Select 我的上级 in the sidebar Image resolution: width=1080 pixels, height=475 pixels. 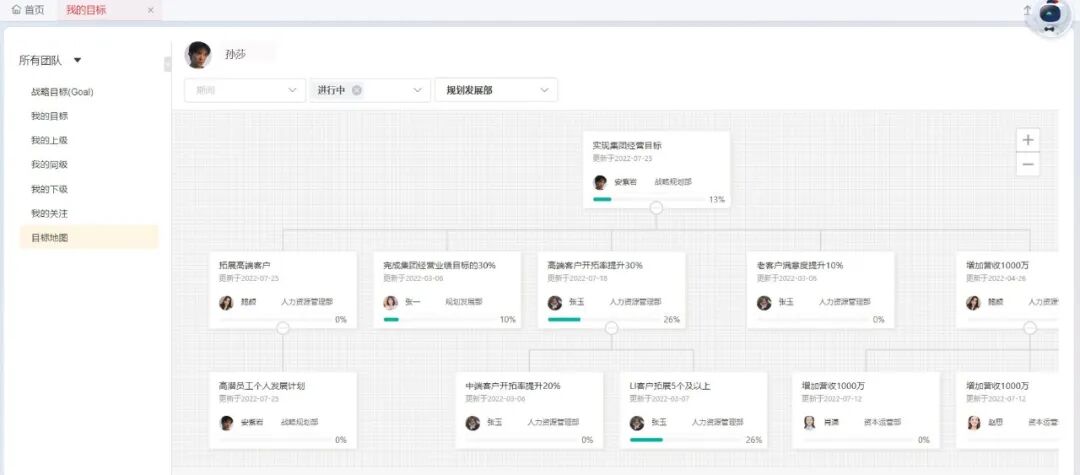coord(50,140)
